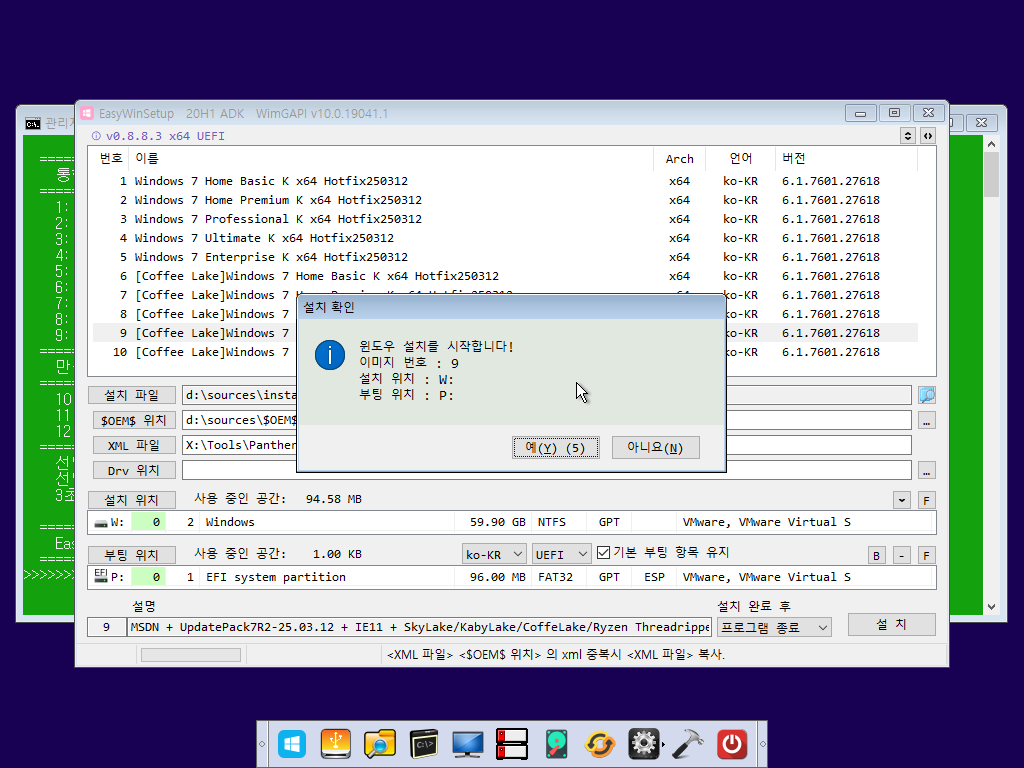
Task: Click the 설치 파일 button
Action: (x=132, y=395)
